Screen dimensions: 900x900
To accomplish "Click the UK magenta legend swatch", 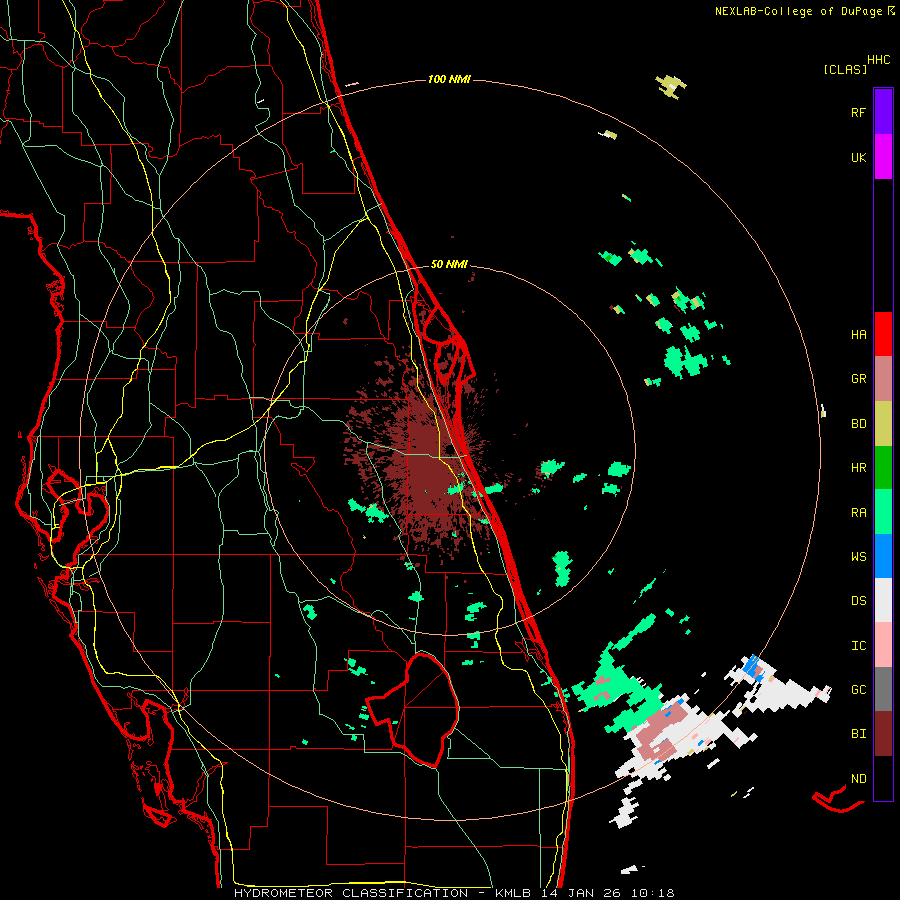I will [x=883, y=157].
